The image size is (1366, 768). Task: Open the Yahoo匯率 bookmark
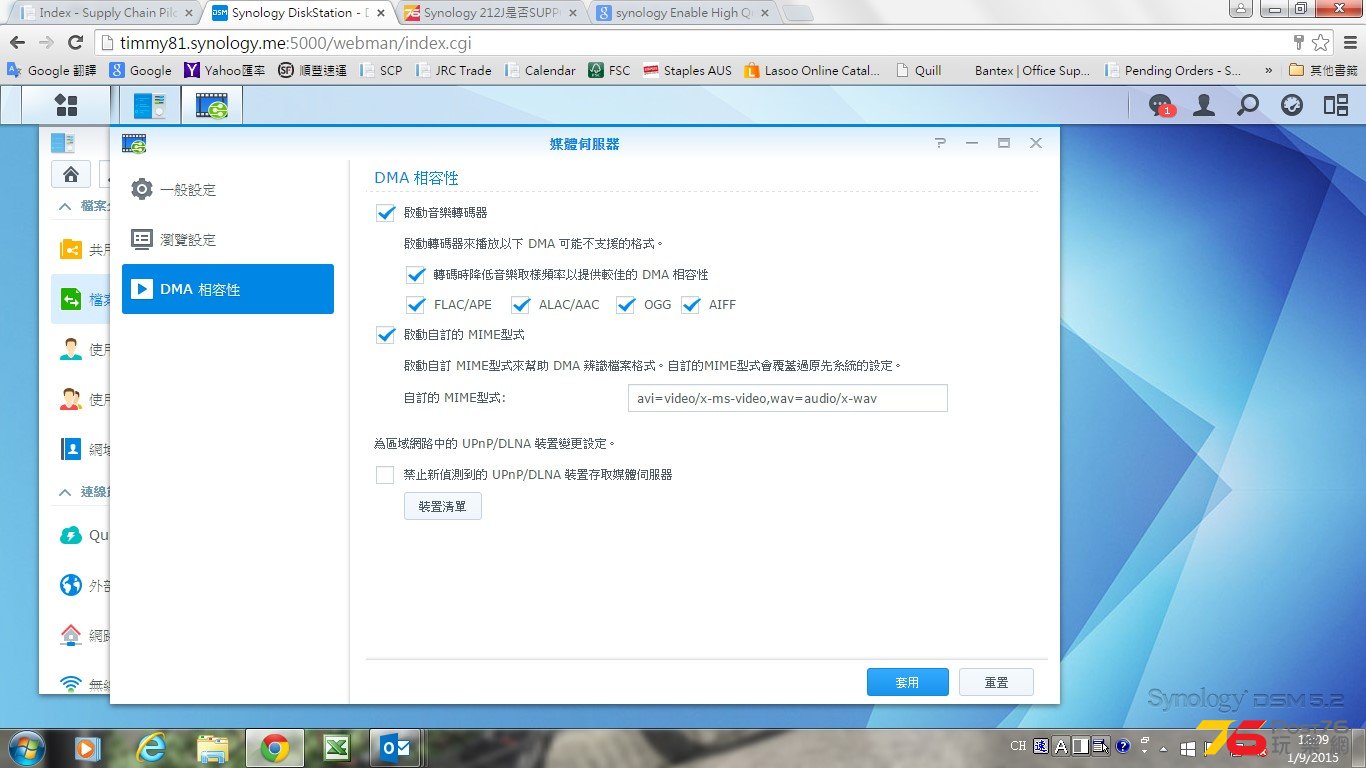225,70
